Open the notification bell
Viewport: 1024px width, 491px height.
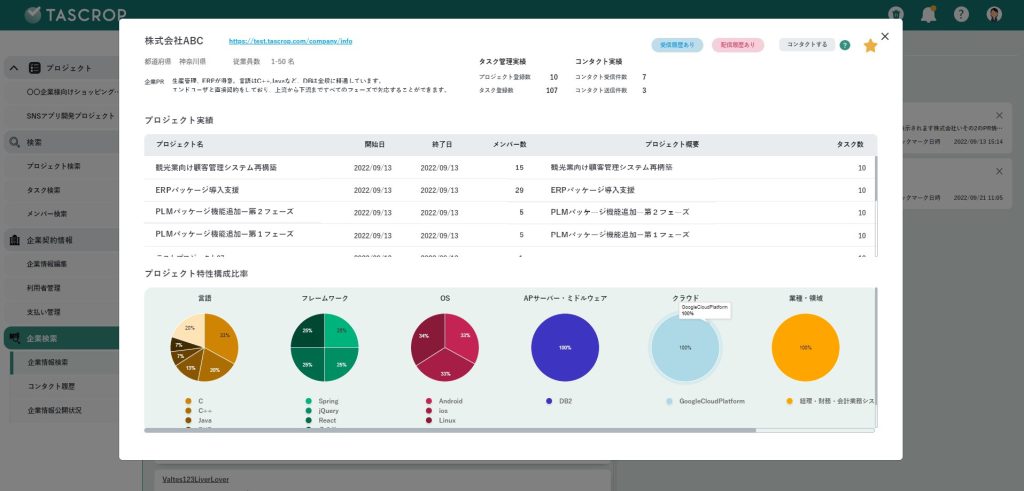[x=929, y=14]
